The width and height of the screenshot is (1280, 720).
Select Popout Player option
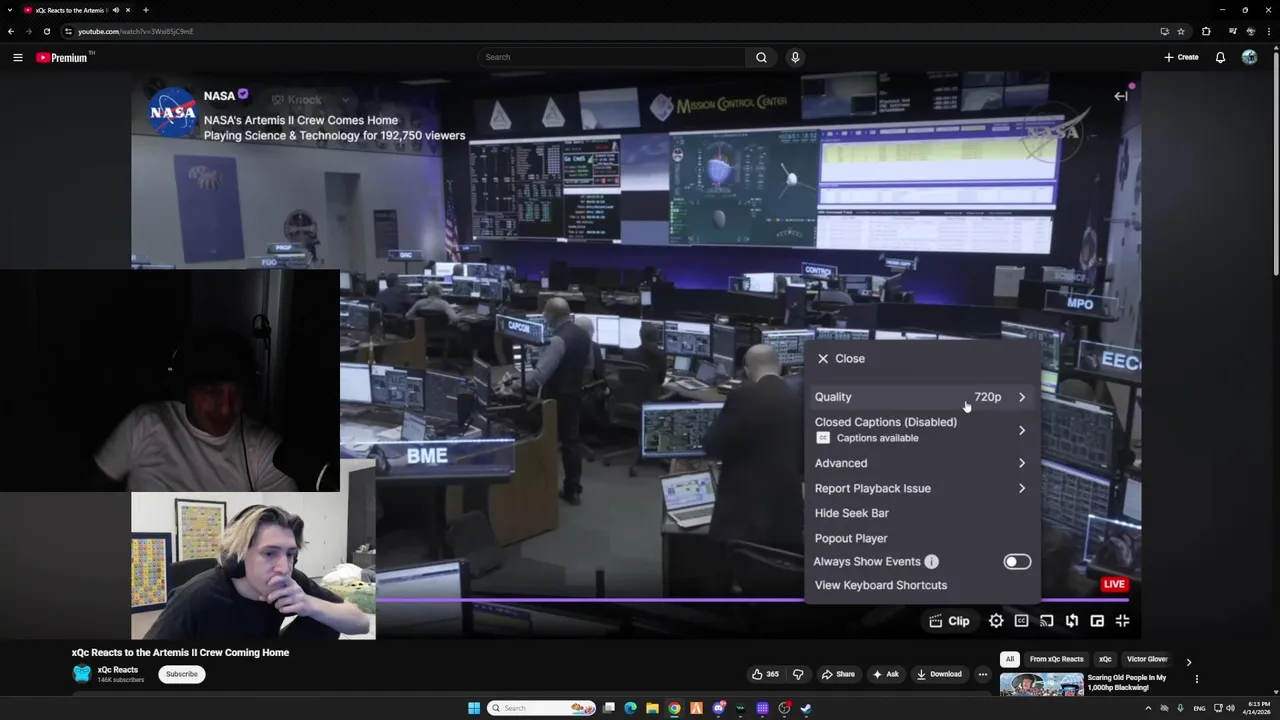(851, 538)
